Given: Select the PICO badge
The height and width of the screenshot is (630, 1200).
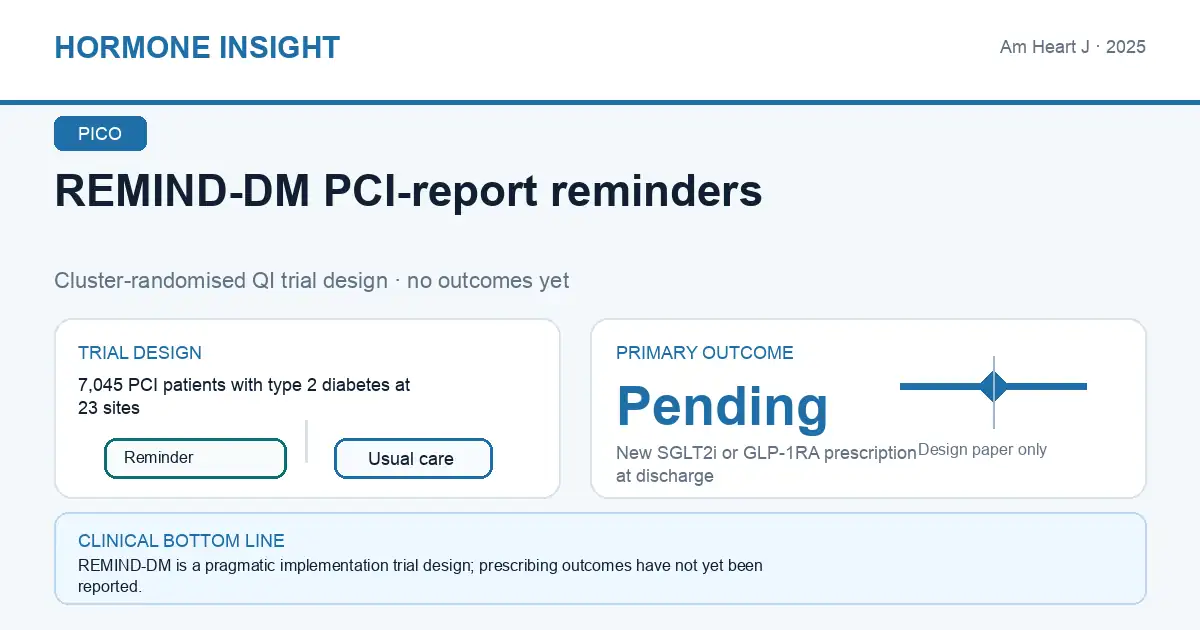Looking at the screenshot, I should click(100, 134).
